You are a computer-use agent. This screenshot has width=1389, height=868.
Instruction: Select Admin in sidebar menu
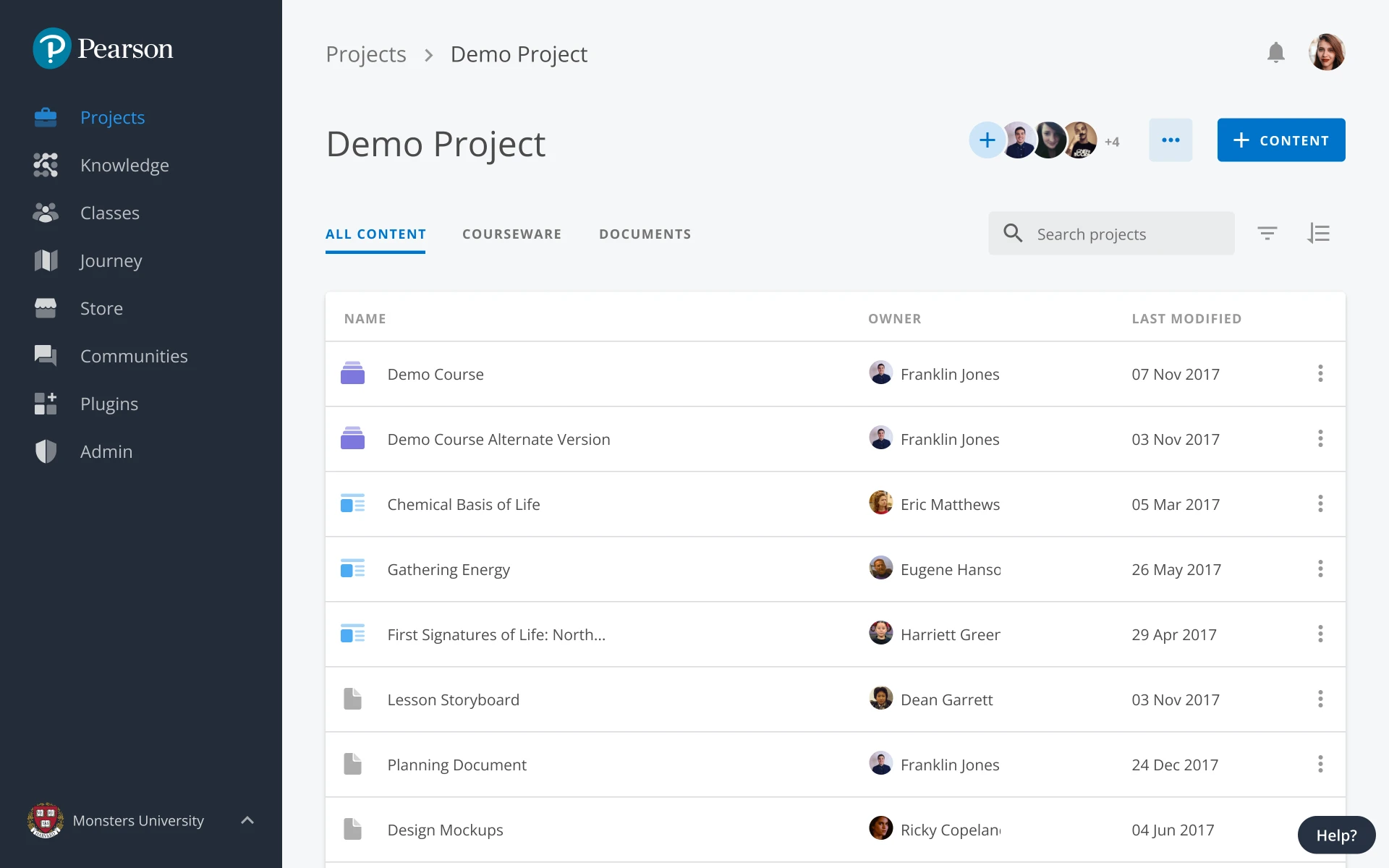pos(106,452)
